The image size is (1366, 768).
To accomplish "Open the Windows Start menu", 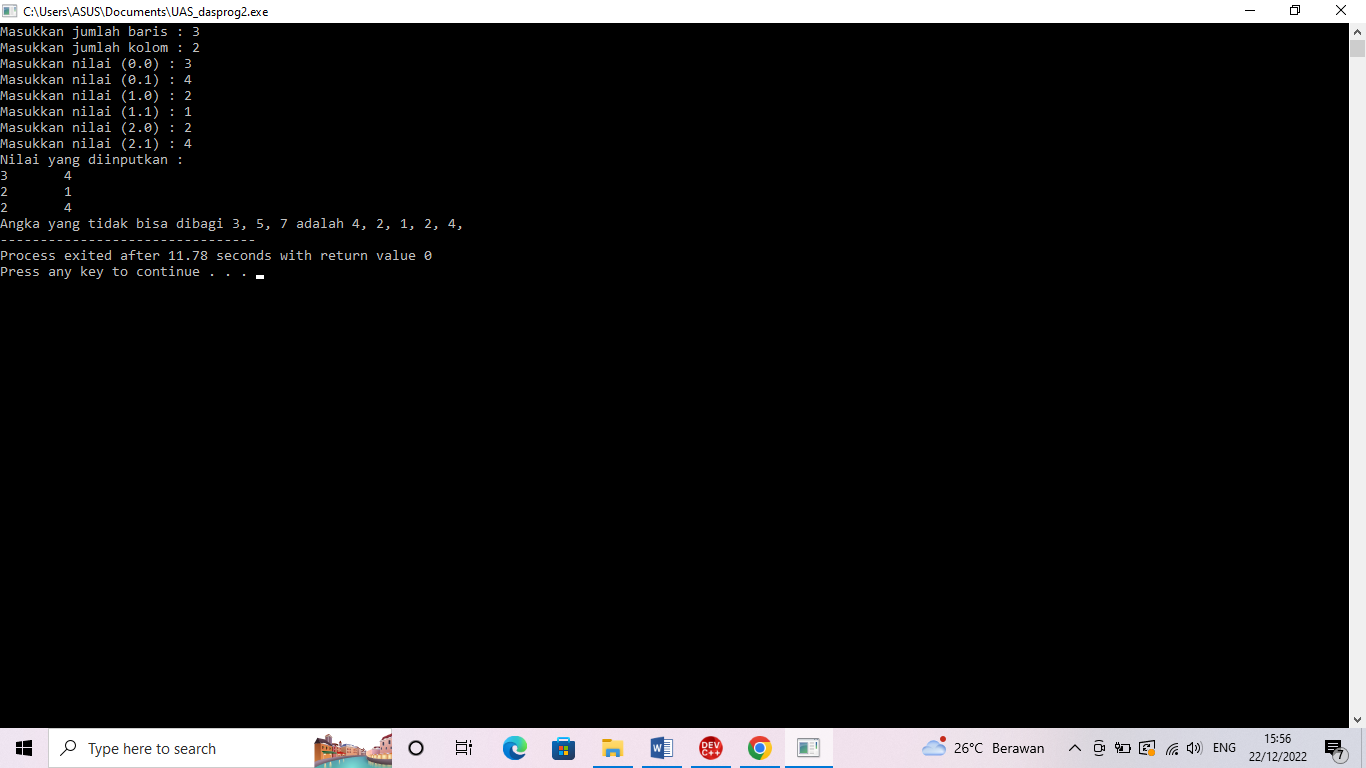I will (24, 748).
